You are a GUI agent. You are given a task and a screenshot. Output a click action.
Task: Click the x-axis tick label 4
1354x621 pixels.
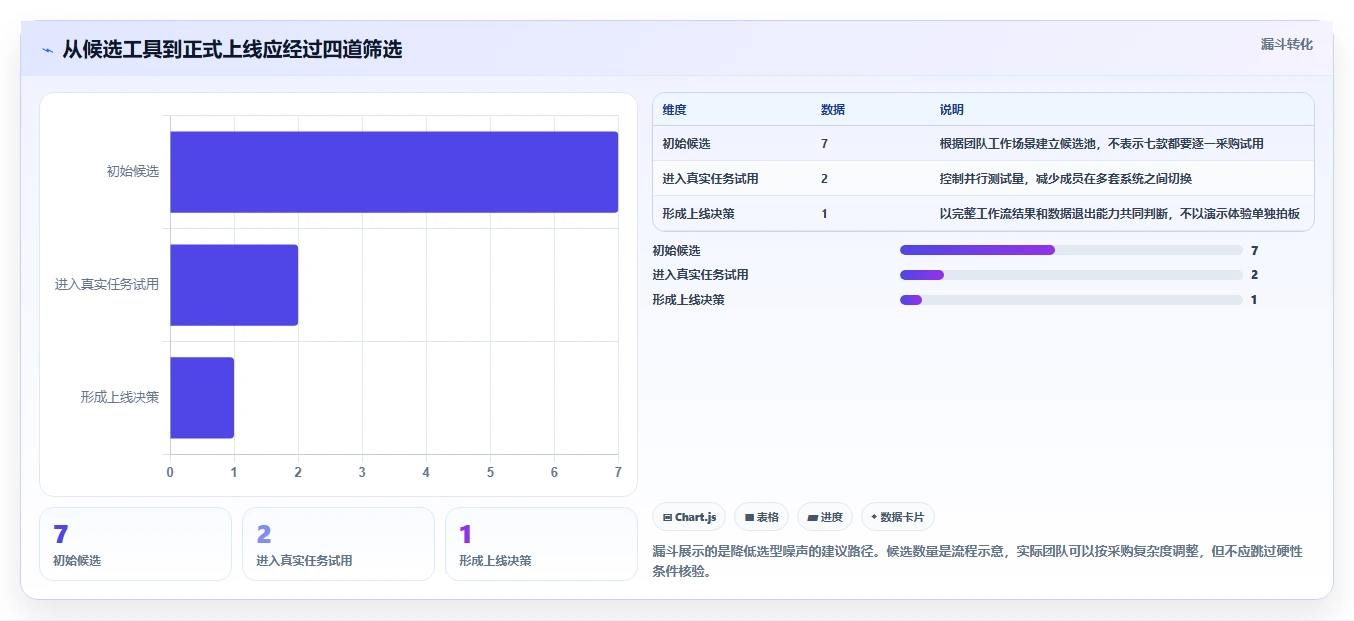point(426,472)
